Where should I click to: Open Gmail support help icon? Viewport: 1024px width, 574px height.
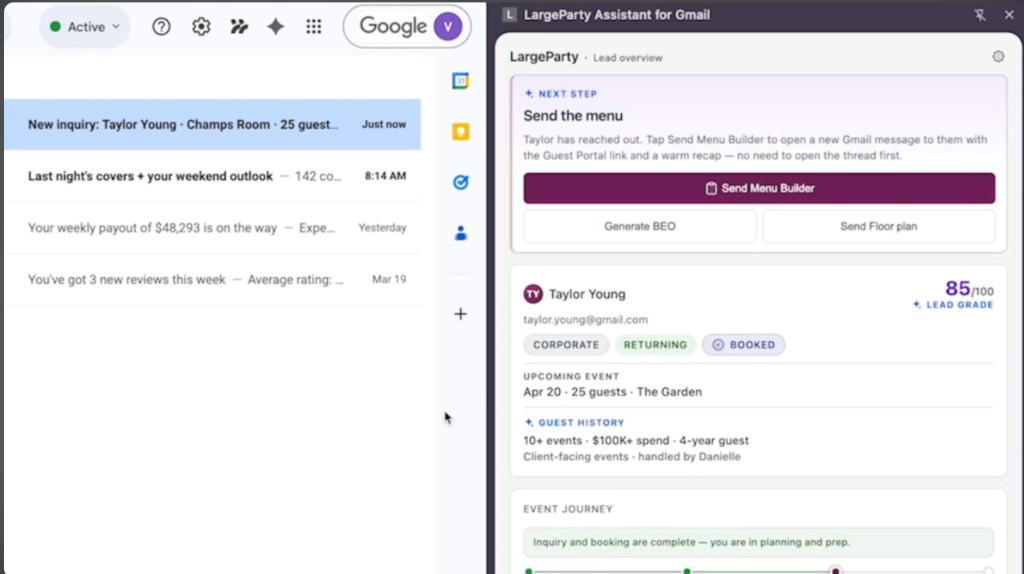(161, 27)
